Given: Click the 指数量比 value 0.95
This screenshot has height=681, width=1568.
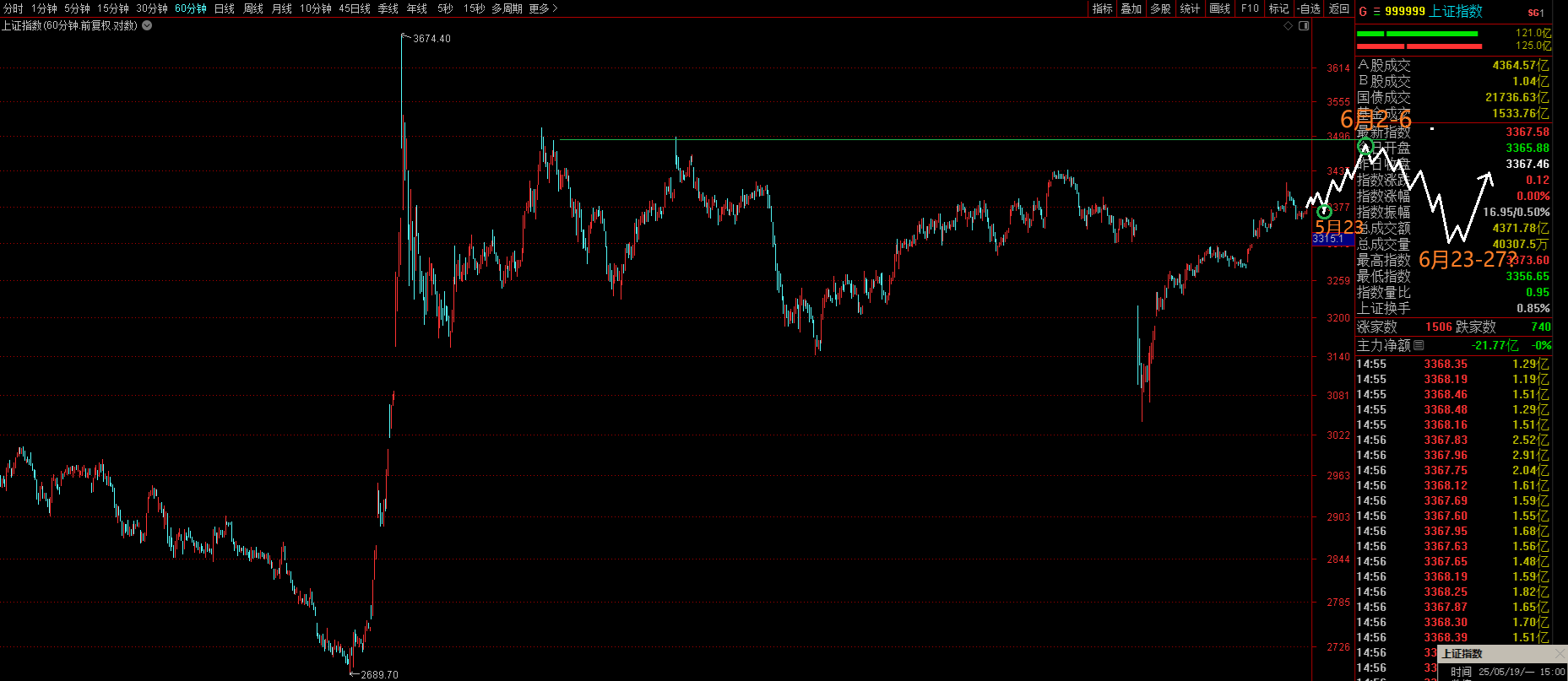Looking at the screenshot, I should pyautogui.click(x=1538, y=292).
